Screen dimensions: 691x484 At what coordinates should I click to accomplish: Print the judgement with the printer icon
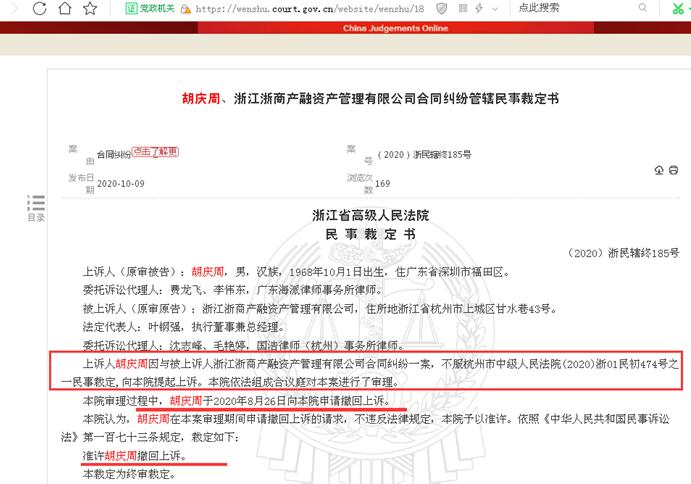673,170
